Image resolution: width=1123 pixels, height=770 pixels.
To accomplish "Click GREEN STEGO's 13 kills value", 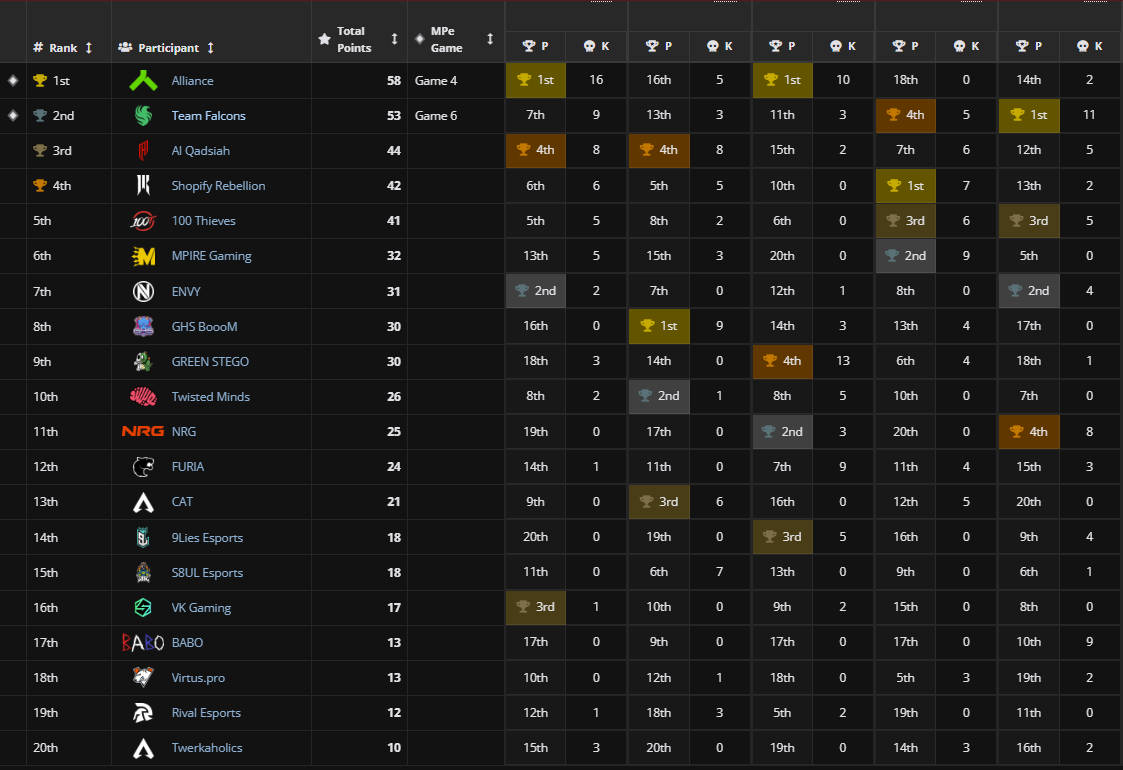I will (843, 360).
